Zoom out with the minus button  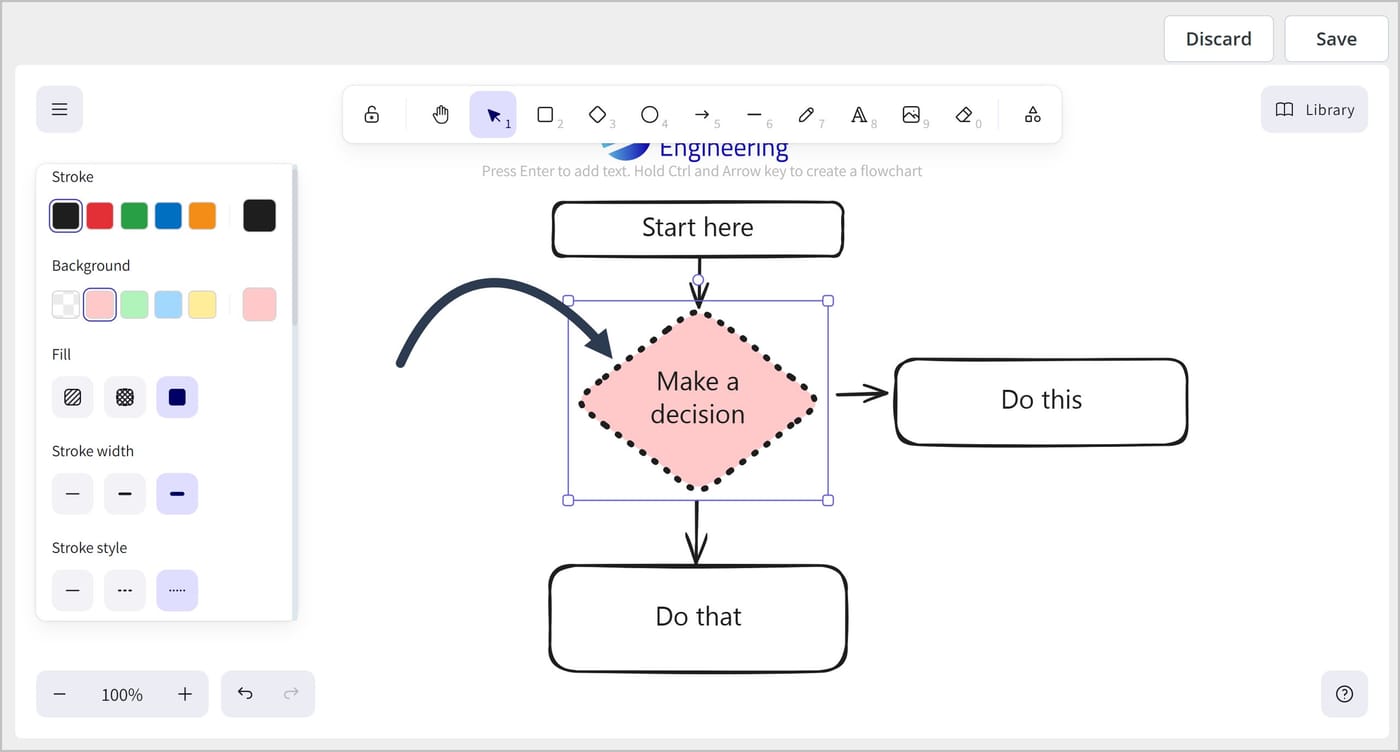pos(60,694)
